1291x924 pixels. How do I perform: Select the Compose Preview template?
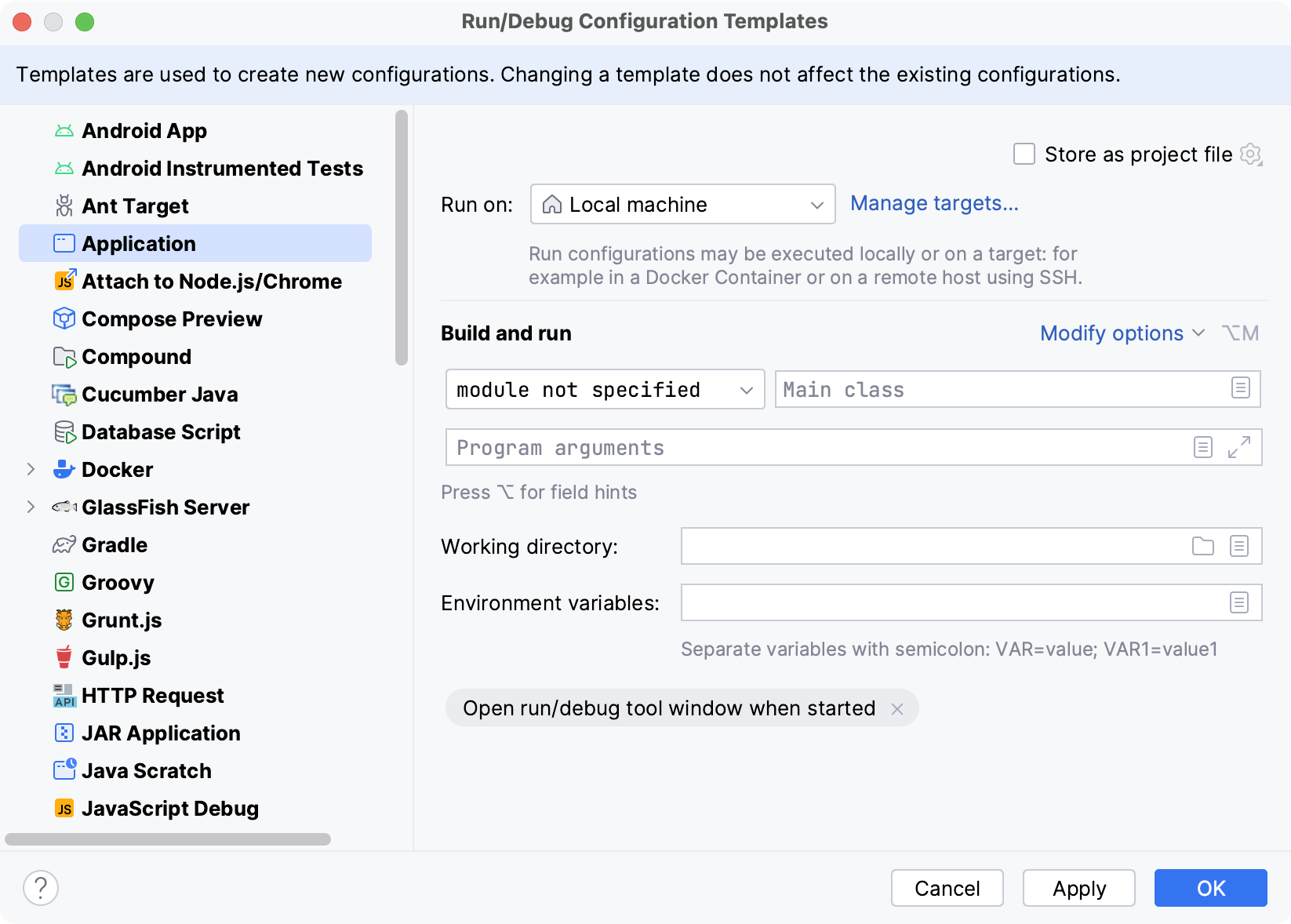195,318
